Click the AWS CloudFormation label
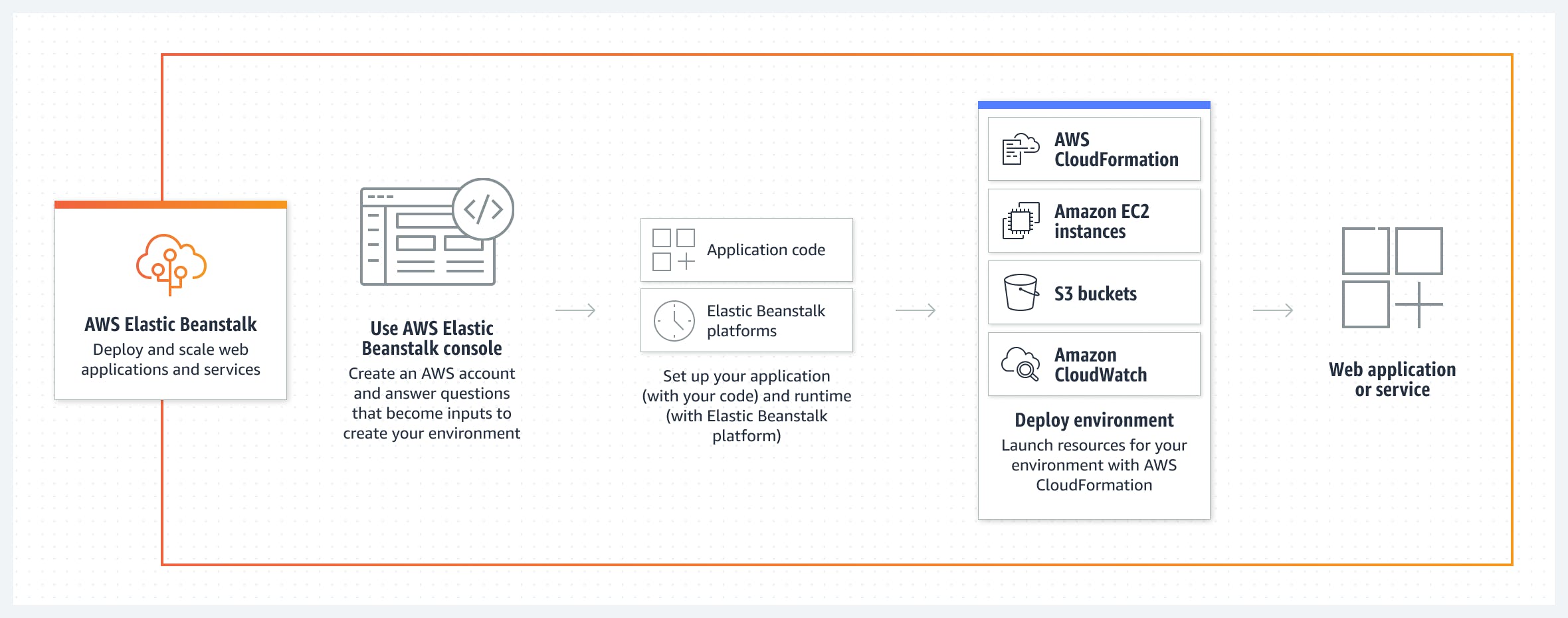This screenshot has height=618, width=1568. [x=1116, y=150]
